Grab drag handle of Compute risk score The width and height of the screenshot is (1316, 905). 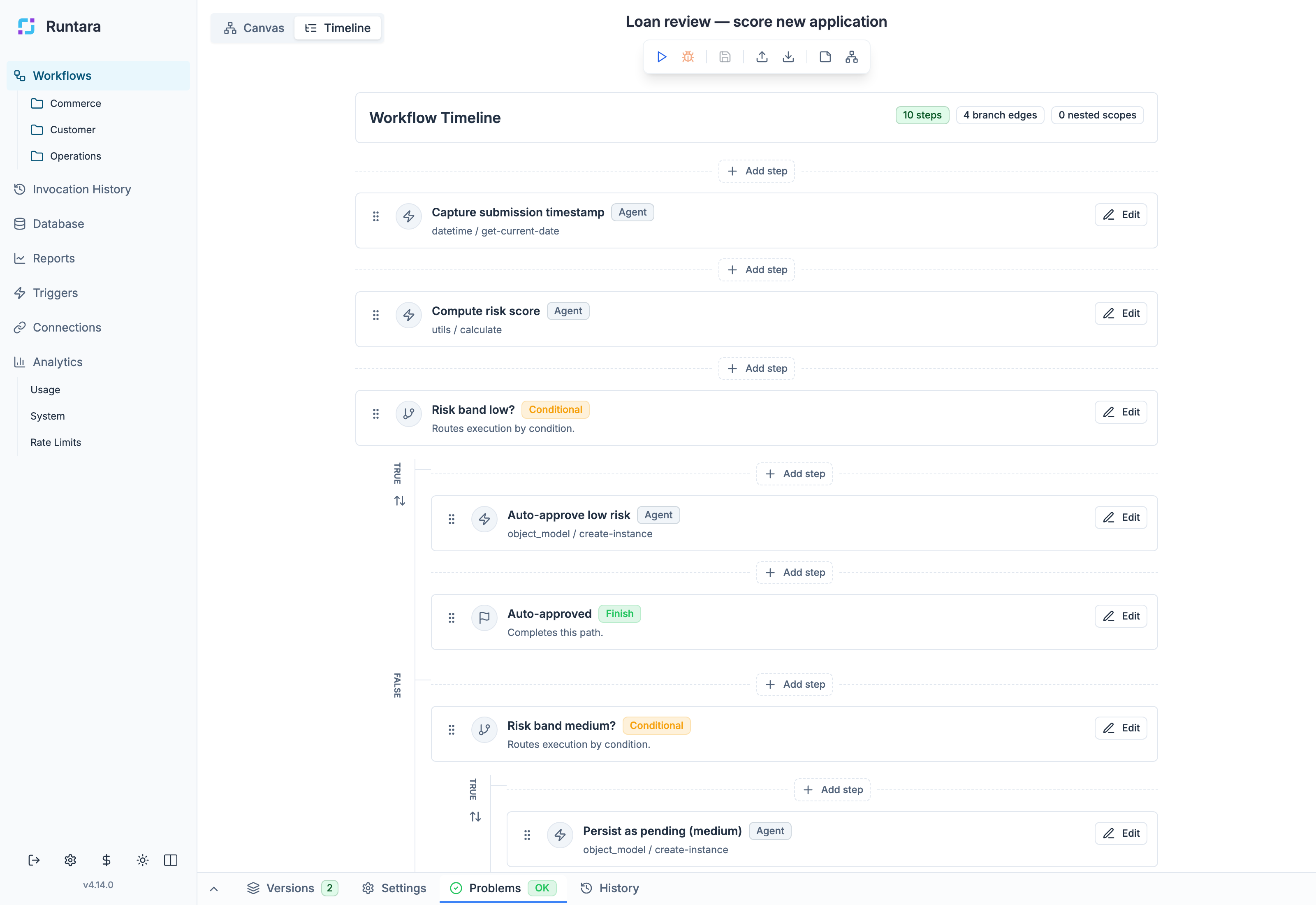click(x=376, y=315)
